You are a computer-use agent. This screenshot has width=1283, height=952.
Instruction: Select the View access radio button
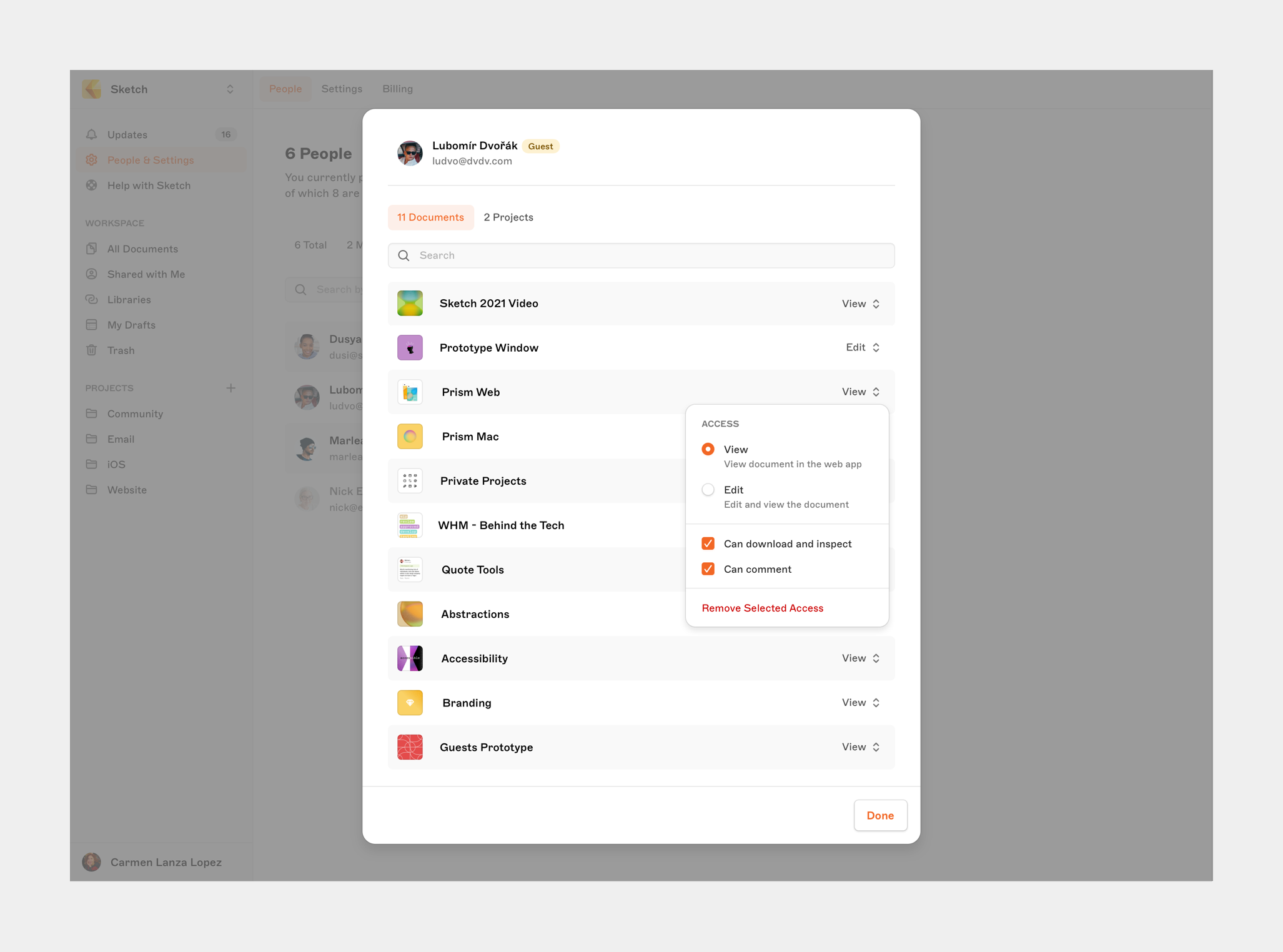[708, 449]
